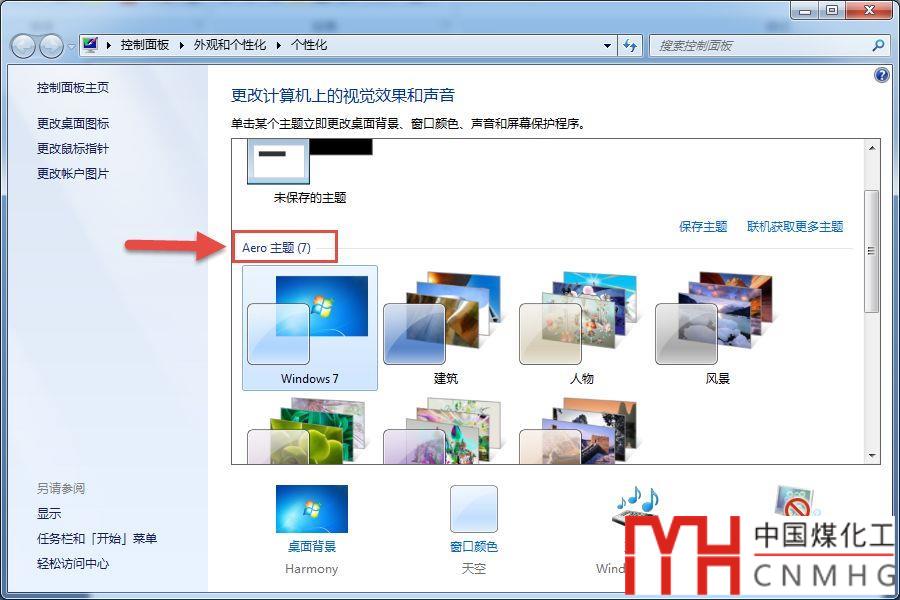Screen dimensions: 900x600
Task: Select the Windows 7 Aero theme
Action: (310, 328)
